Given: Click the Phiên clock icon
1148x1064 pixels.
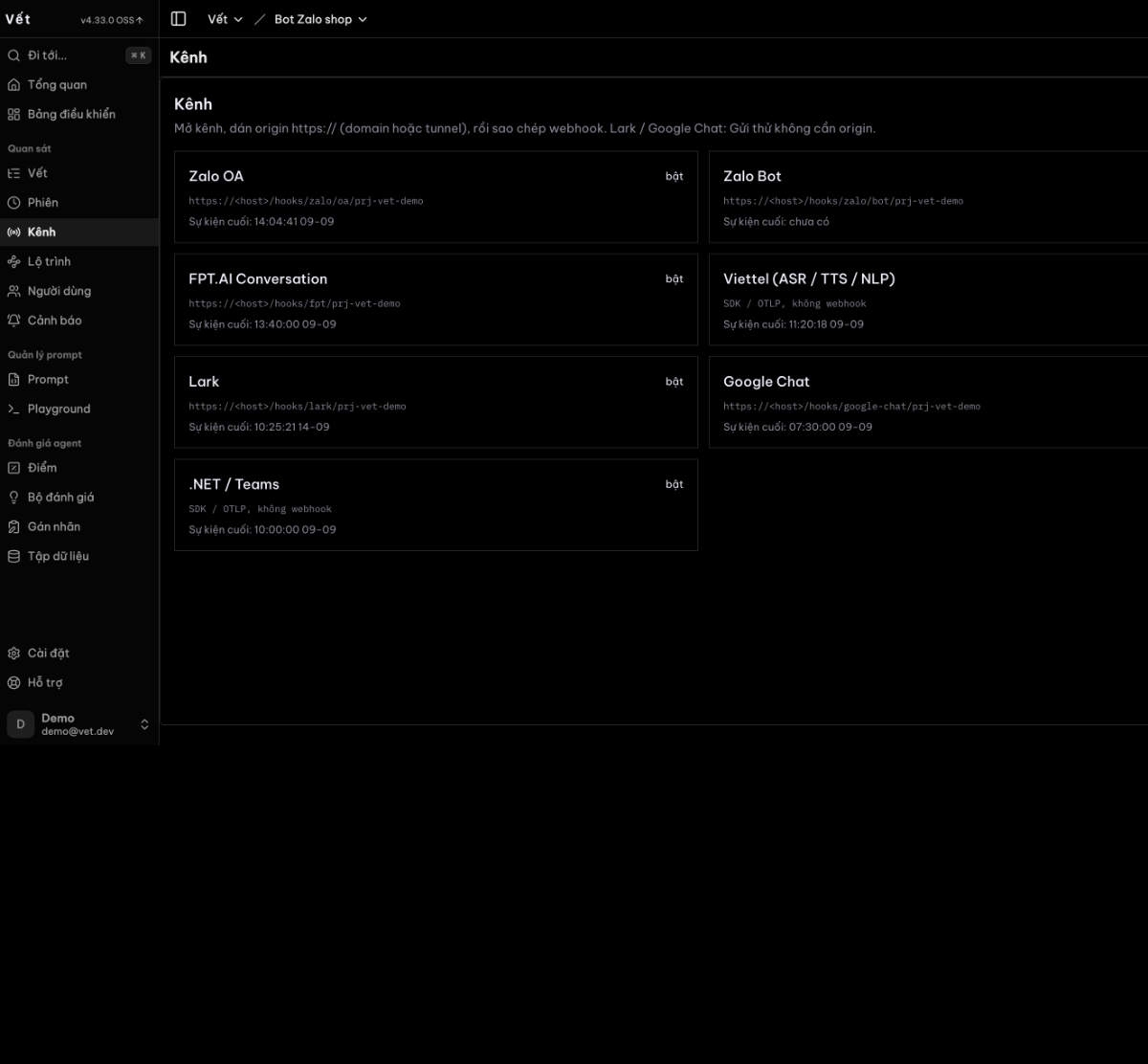Looking at the screenshot, I should [x=13, y=203].
